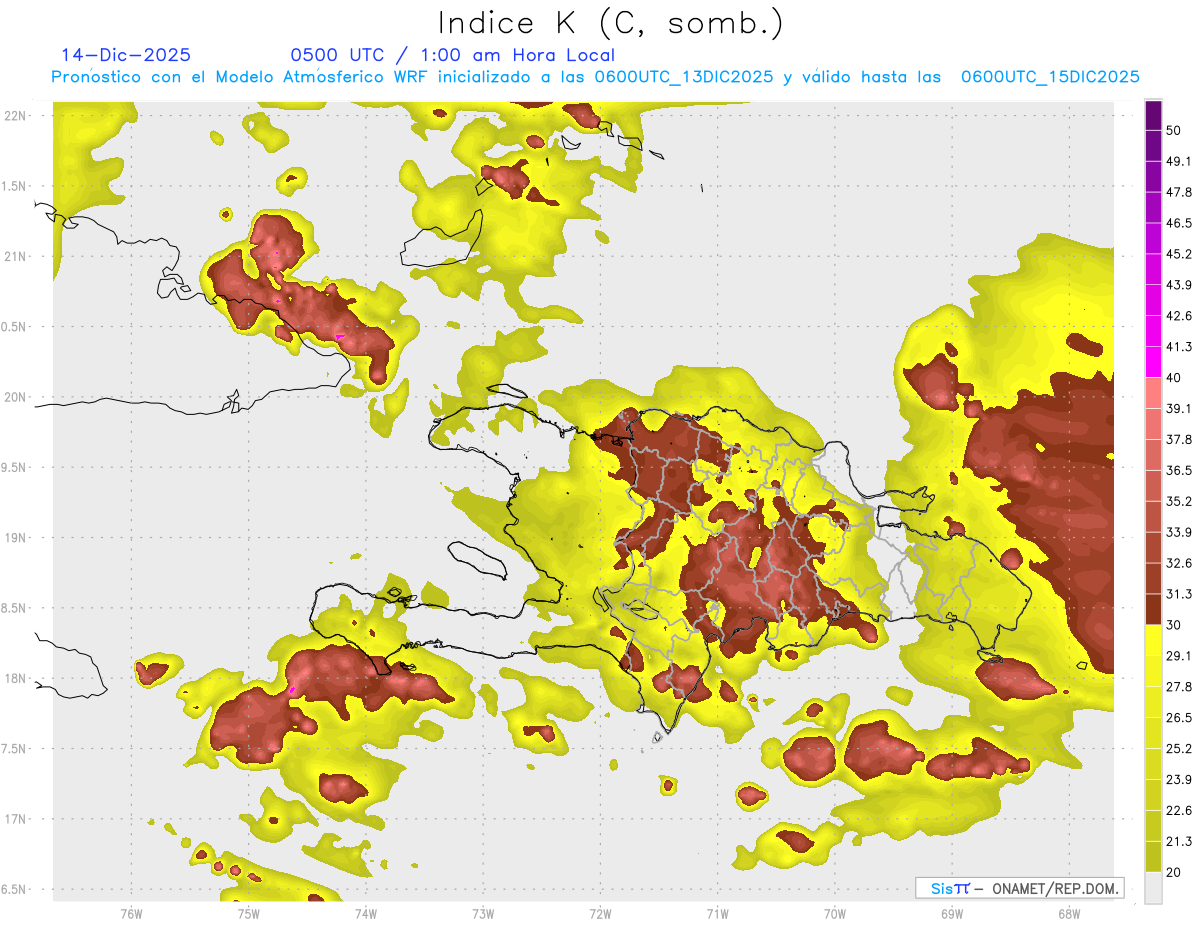Click the 72W longitude axis label
Viewport: 1200px width, 927px height.
(x=600, y=913)
